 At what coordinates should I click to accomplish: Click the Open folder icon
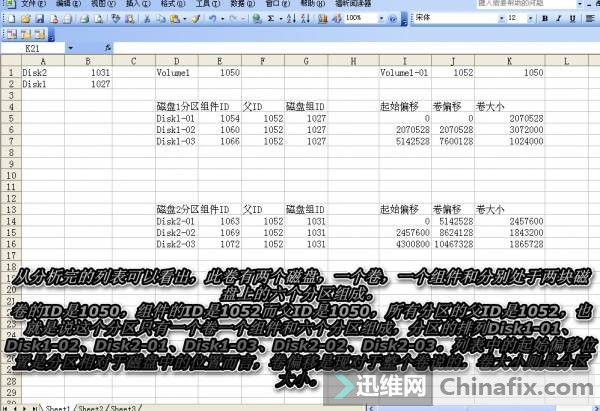[25, 18]
